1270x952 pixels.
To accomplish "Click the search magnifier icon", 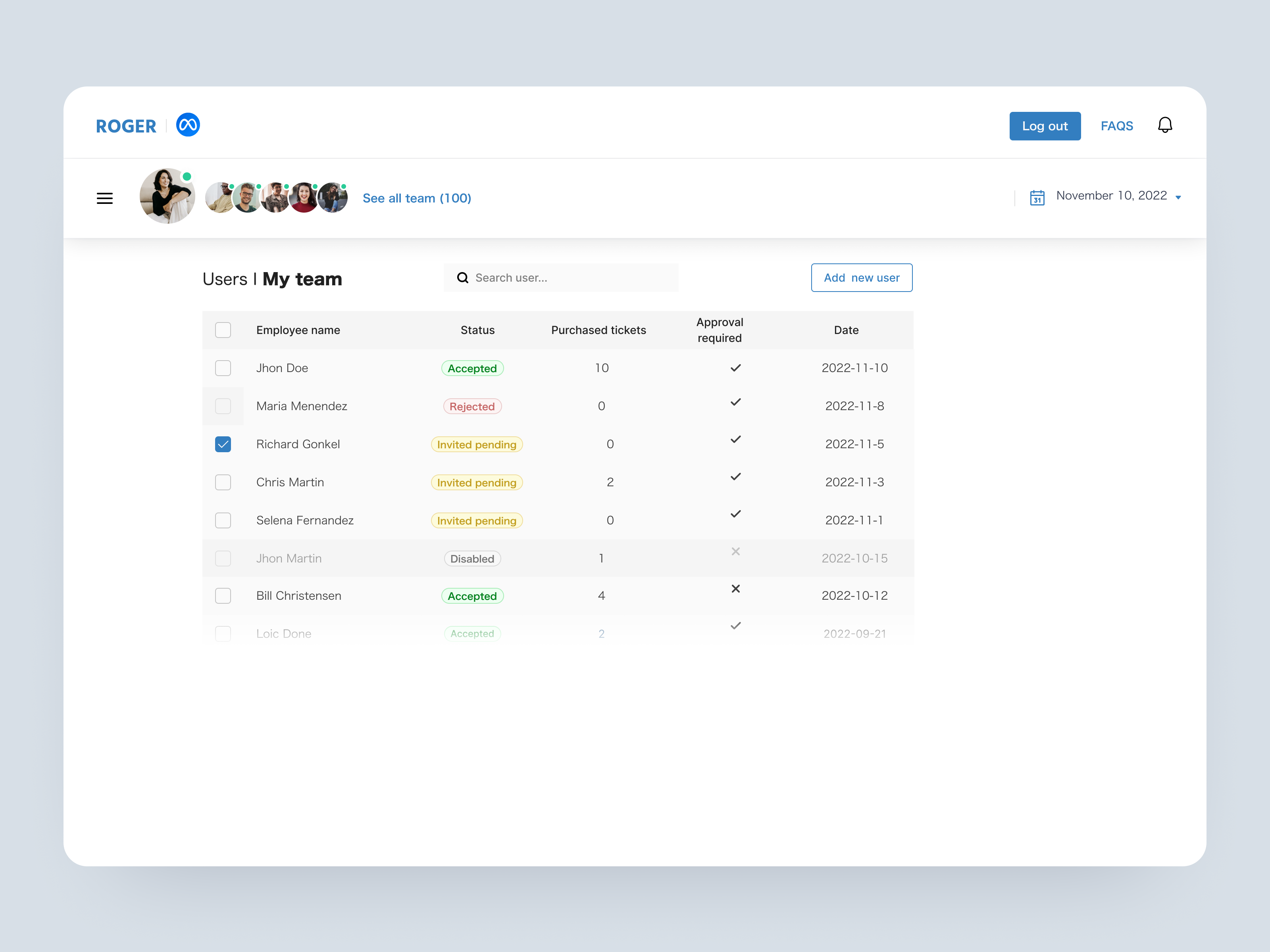I will [x=462, y=278].
